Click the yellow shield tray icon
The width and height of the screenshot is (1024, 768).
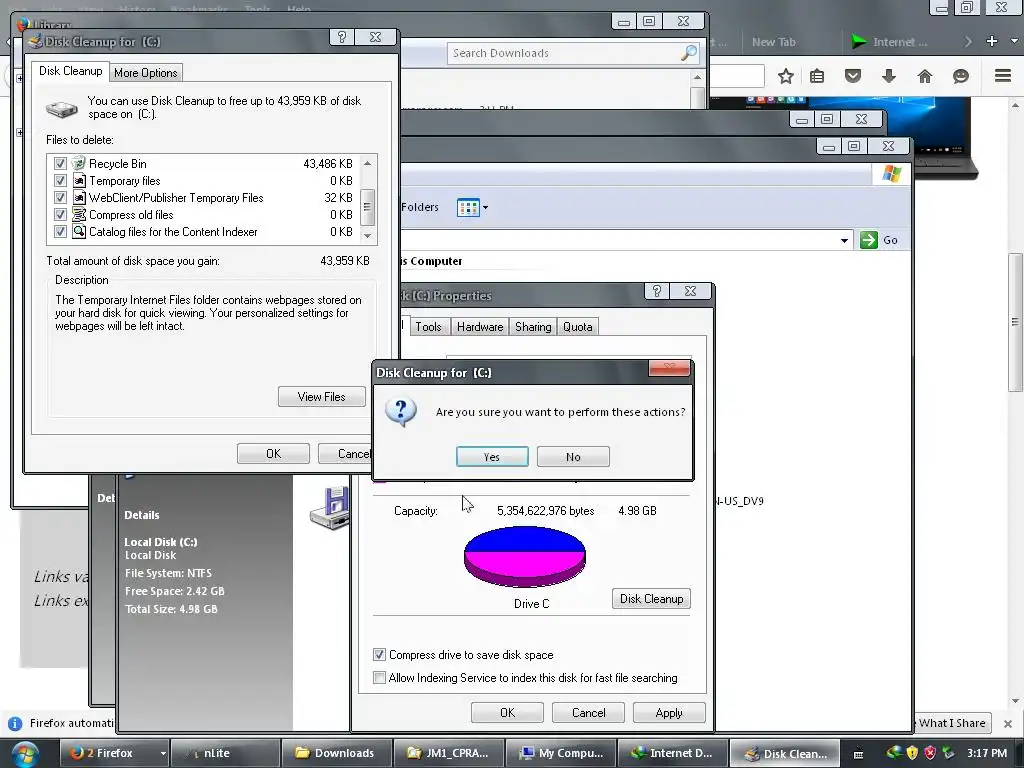tap(912, 753)
